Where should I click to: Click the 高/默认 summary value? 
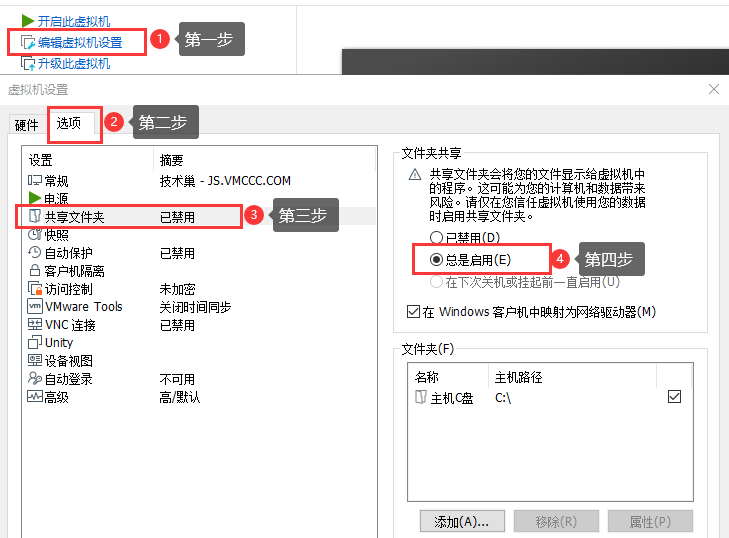click(179, 397)
